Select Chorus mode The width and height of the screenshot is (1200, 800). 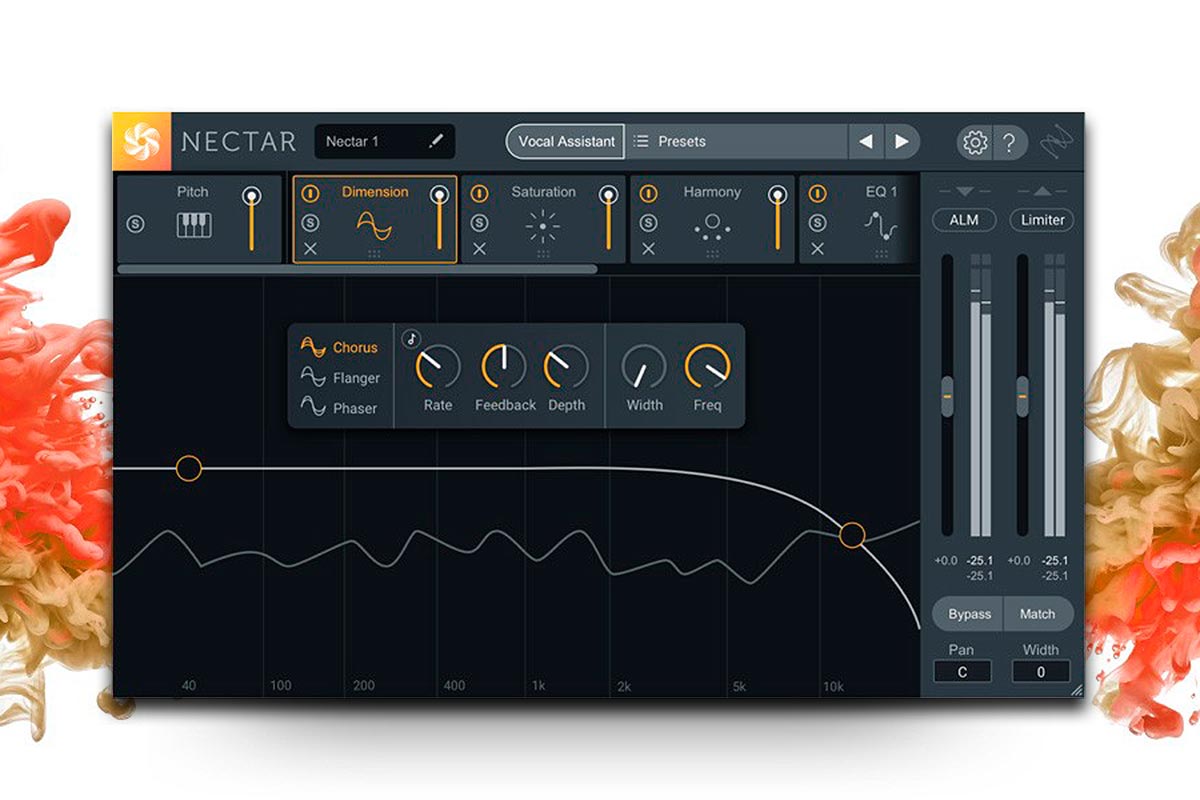click(340, 347)
